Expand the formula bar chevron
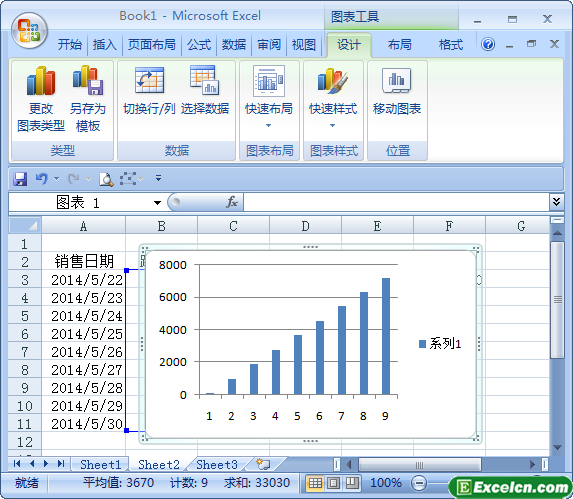This screenshot has width=573, height=499. point(556,202)
